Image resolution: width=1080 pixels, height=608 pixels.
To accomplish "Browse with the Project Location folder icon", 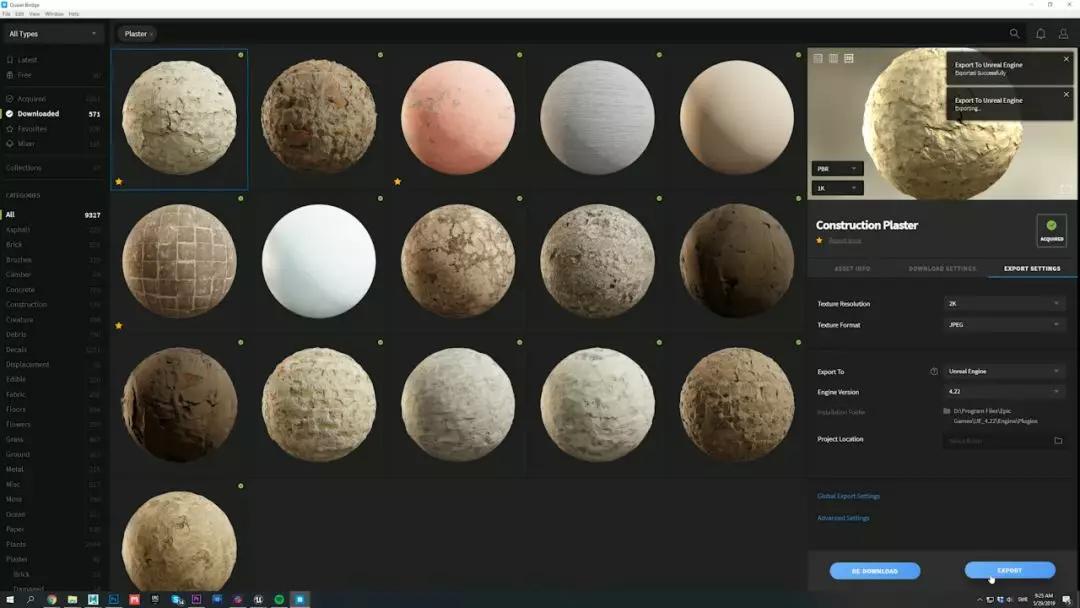I will point(1058,440).
